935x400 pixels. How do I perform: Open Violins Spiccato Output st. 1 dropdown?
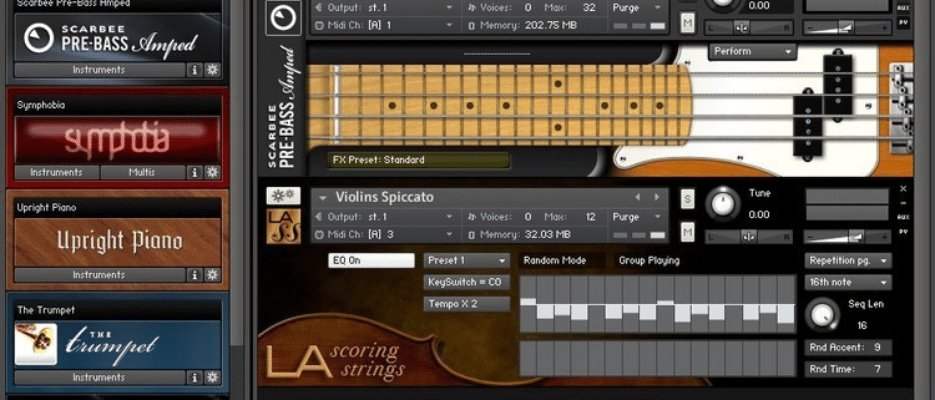click(x=385, y=217)
